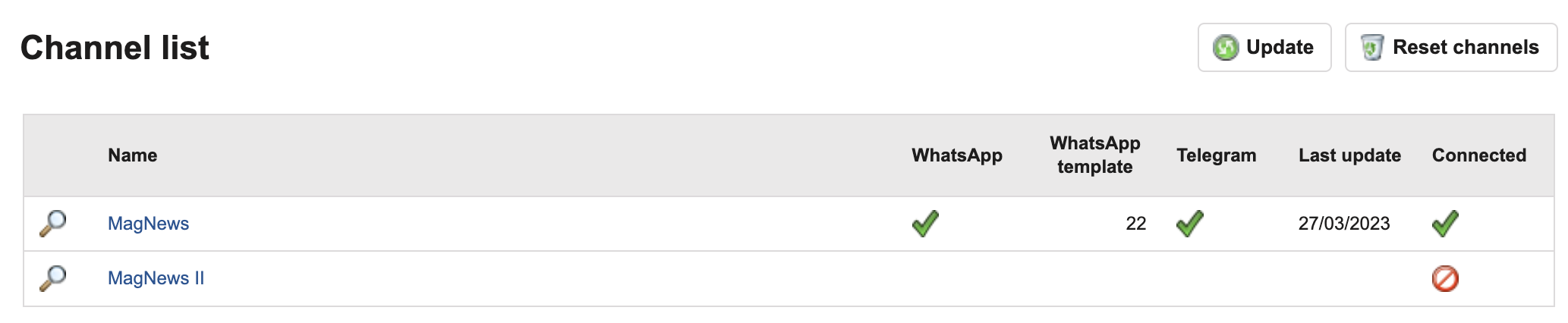The height and width of the screenshot is (323, 1568).
Task: Click the Name column header
Action: click(133, 155)
